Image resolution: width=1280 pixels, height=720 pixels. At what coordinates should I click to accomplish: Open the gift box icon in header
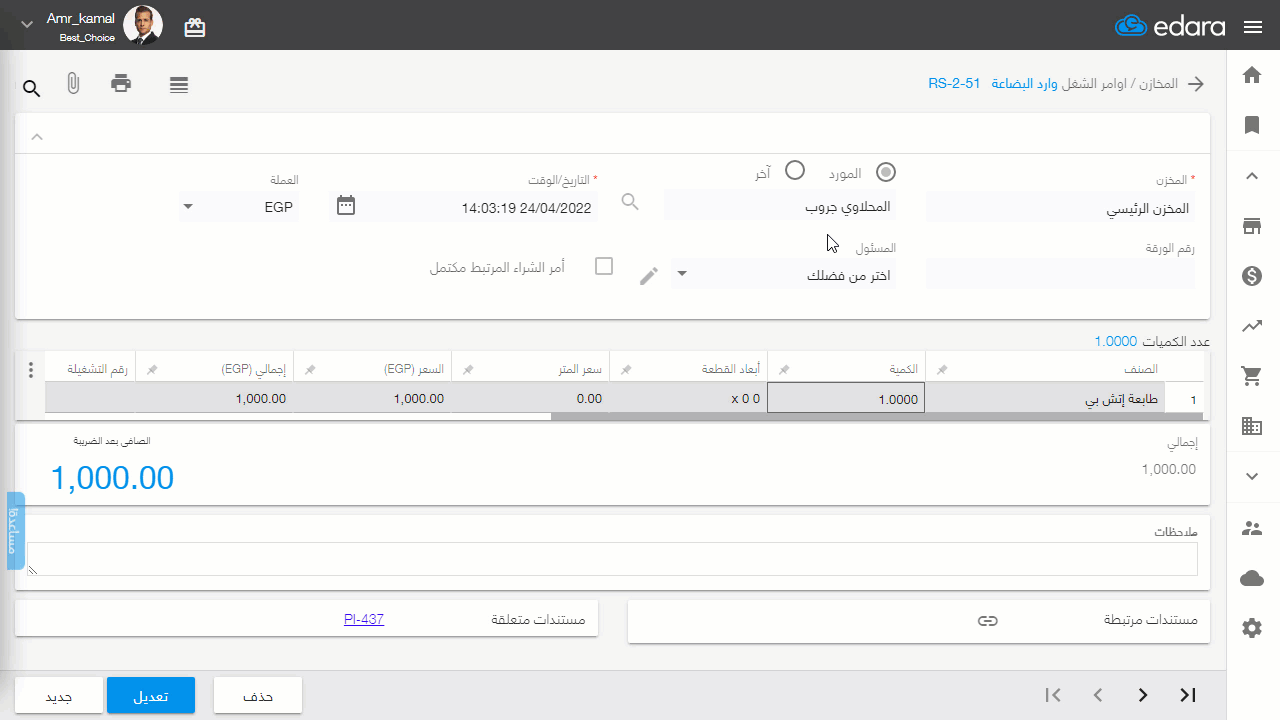(x=195, y=27)
